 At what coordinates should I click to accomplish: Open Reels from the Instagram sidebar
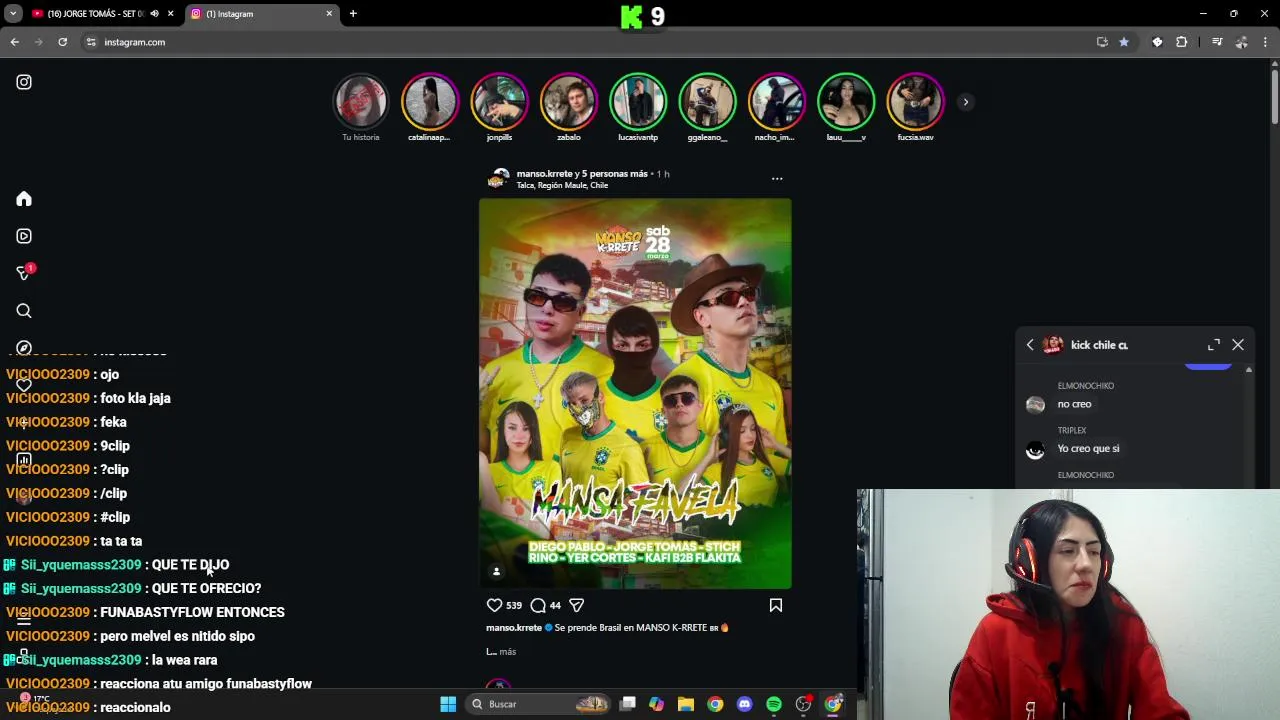(x=24, y=236)
